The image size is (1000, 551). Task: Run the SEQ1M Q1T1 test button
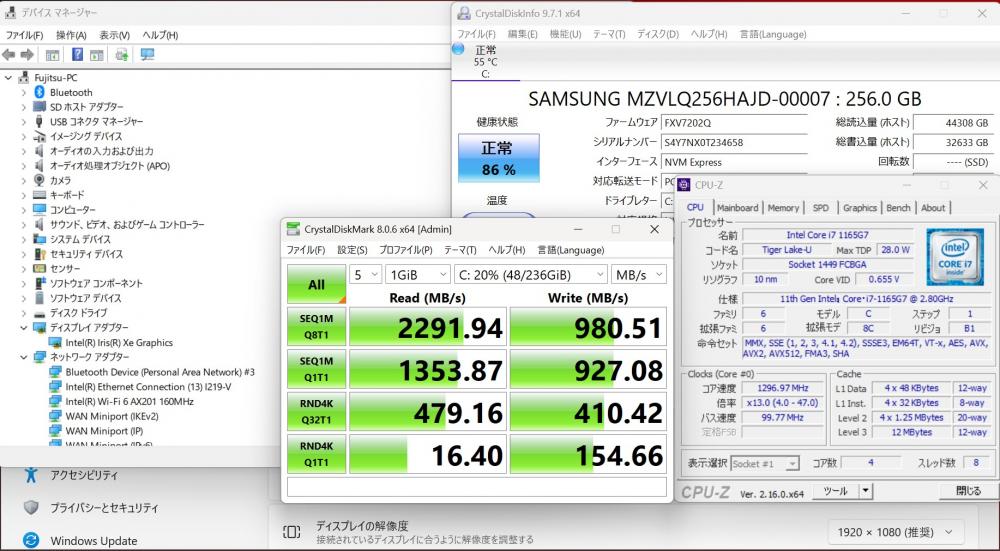click(316, 369)
